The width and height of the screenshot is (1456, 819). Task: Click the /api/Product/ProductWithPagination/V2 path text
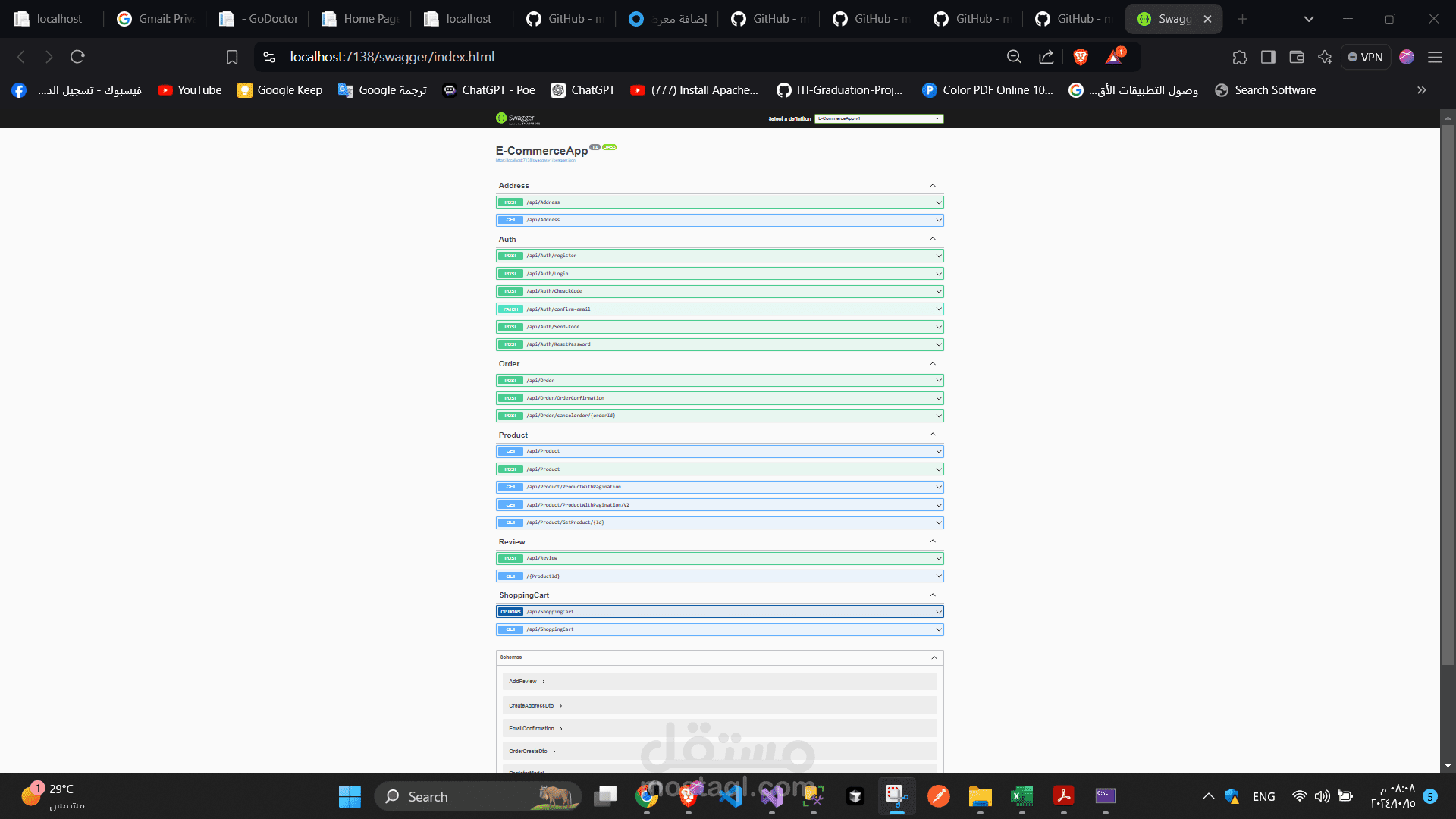[x=578, y=505]
